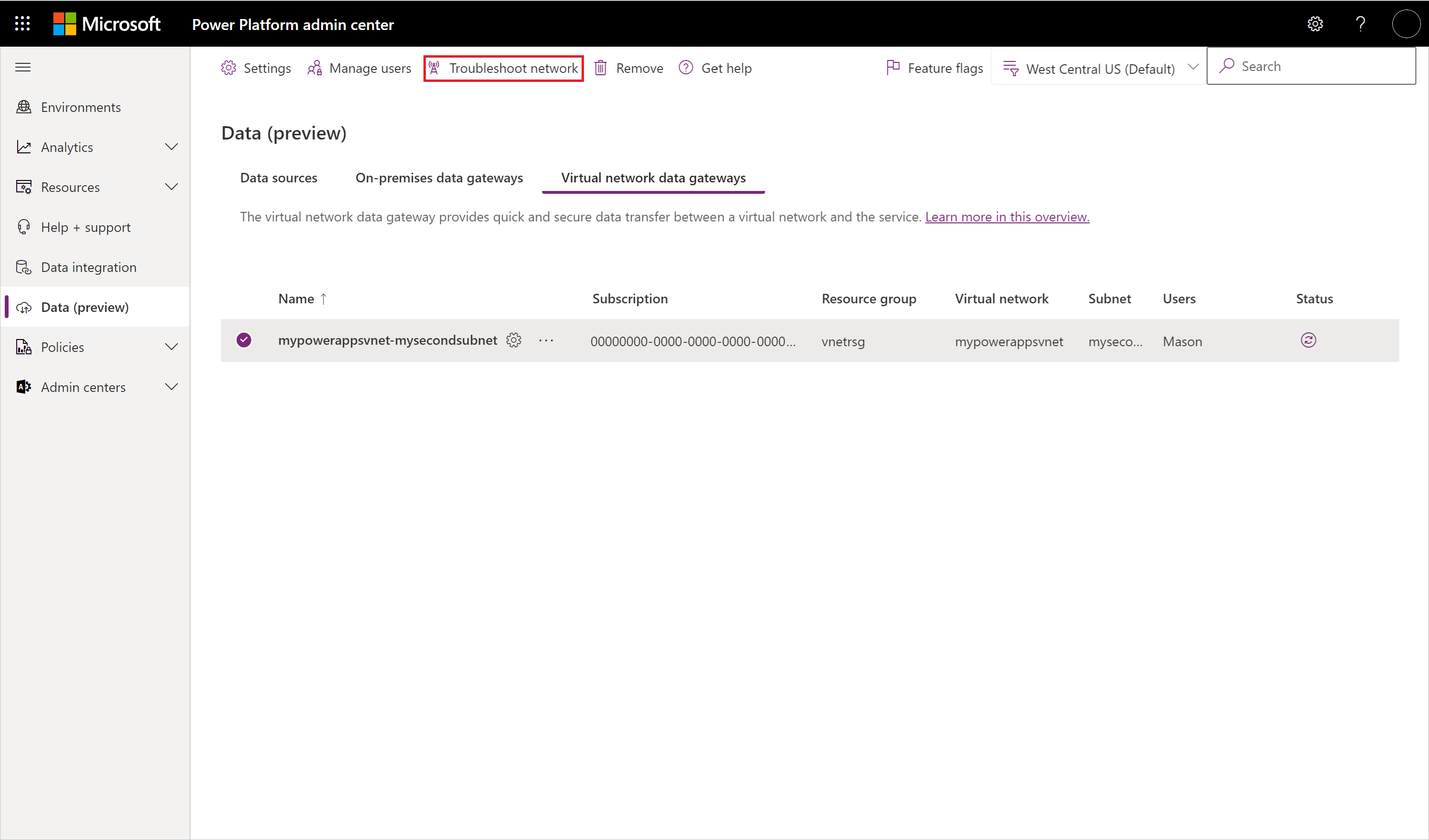Open gear settings for mypowerappsvnet-mysecondsubnet row

(x=514, y=340)
